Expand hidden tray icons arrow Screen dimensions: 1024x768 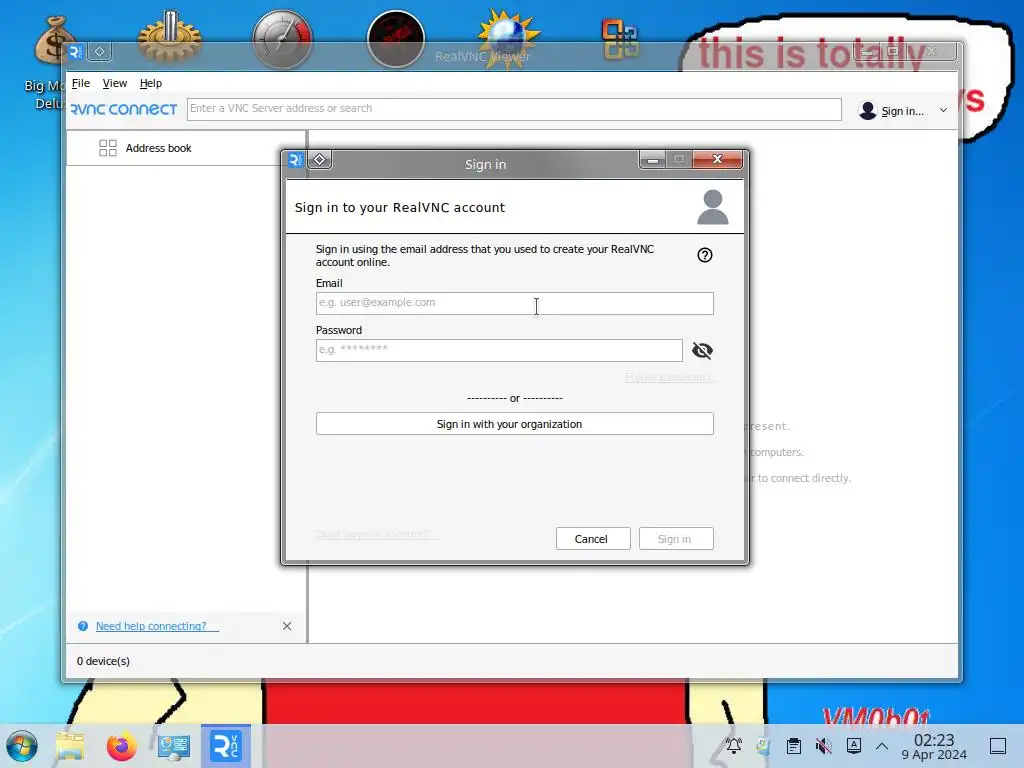[x=882, y=746]
